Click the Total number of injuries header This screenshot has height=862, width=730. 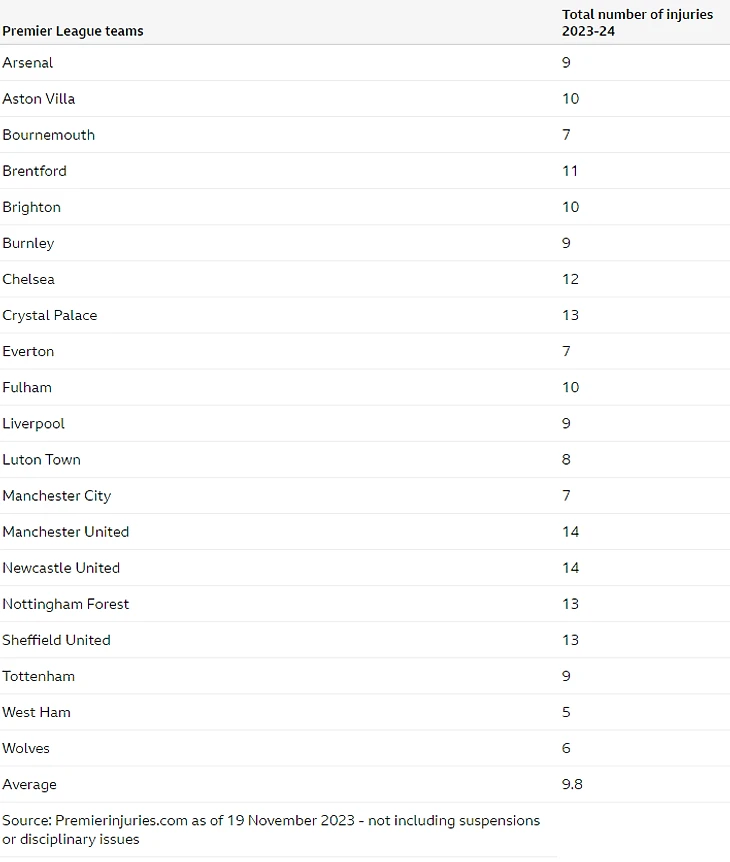pyautogui.click(x=637, y=22)
